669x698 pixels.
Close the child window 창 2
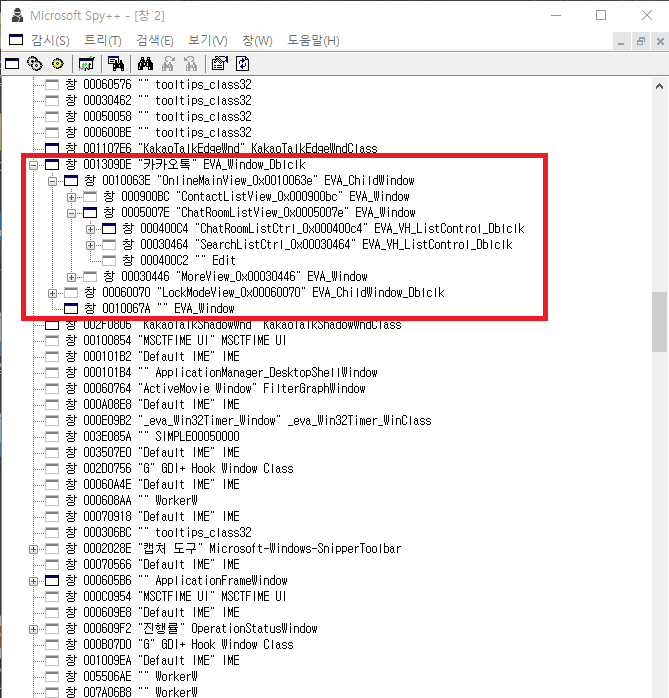click(660, 42)
